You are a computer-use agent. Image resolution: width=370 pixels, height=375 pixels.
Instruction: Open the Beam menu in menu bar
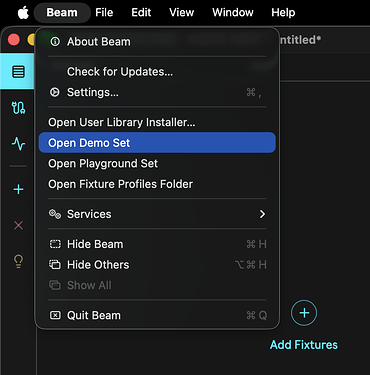(62, 13)
